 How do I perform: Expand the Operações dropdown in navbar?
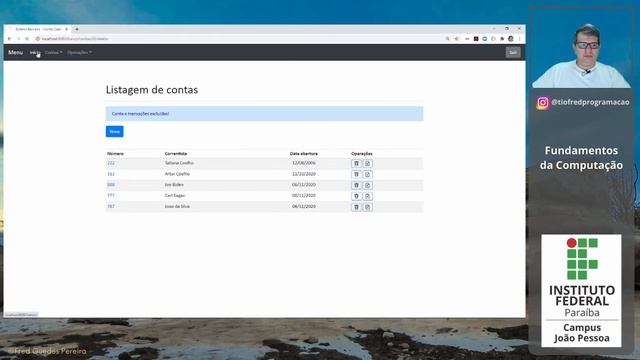pos(79,53)
